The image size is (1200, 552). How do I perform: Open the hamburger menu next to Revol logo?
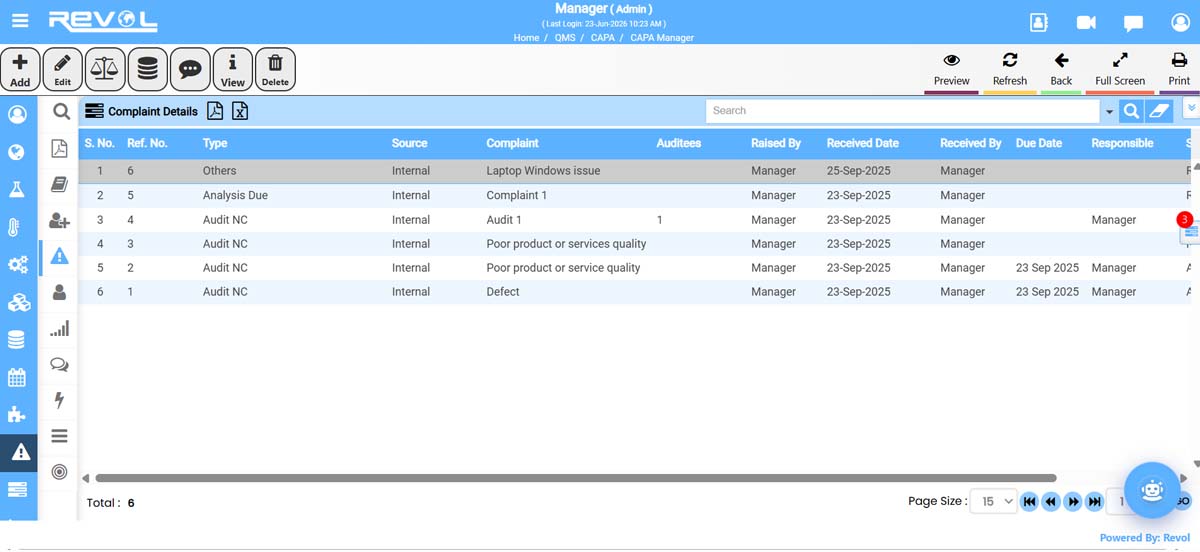20,20
